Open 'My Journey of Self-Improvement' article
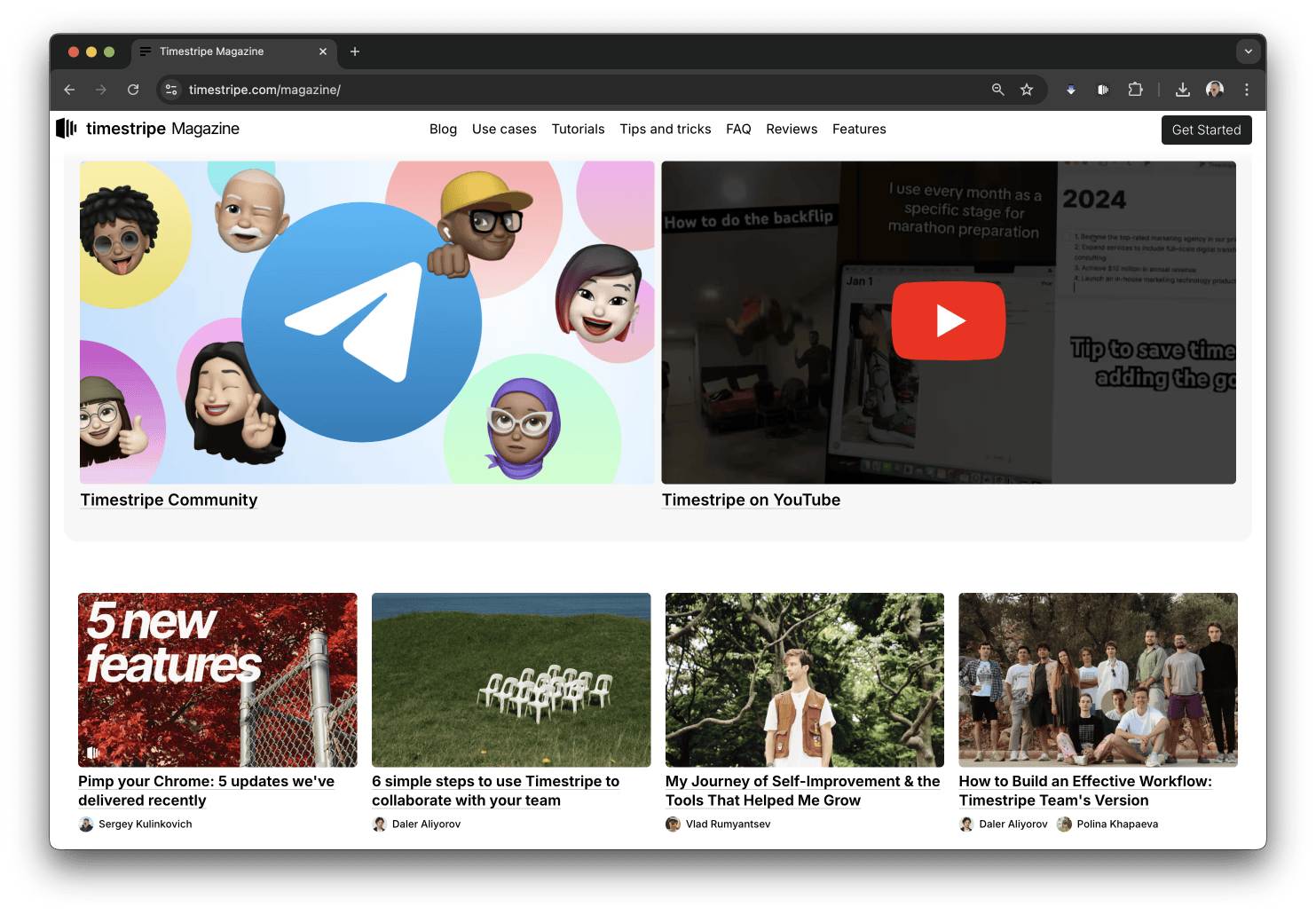The height and width of the screenshot is (915, 1316). point(803,791)
